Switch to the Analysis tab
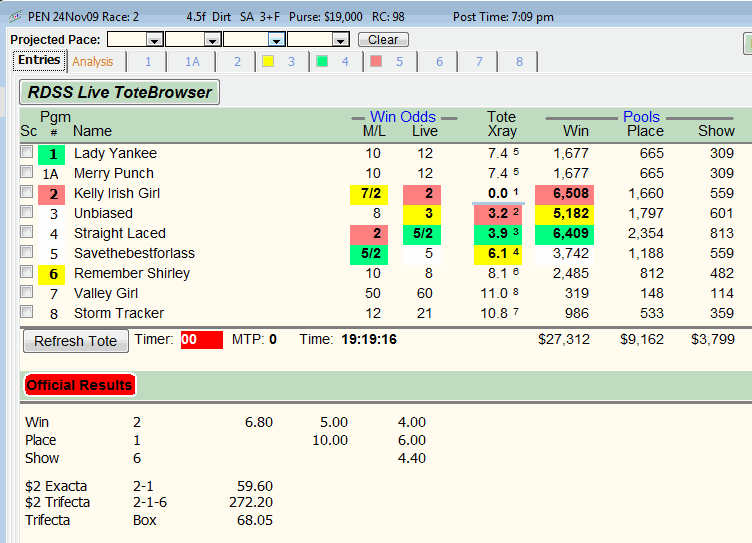 (93, 62)
